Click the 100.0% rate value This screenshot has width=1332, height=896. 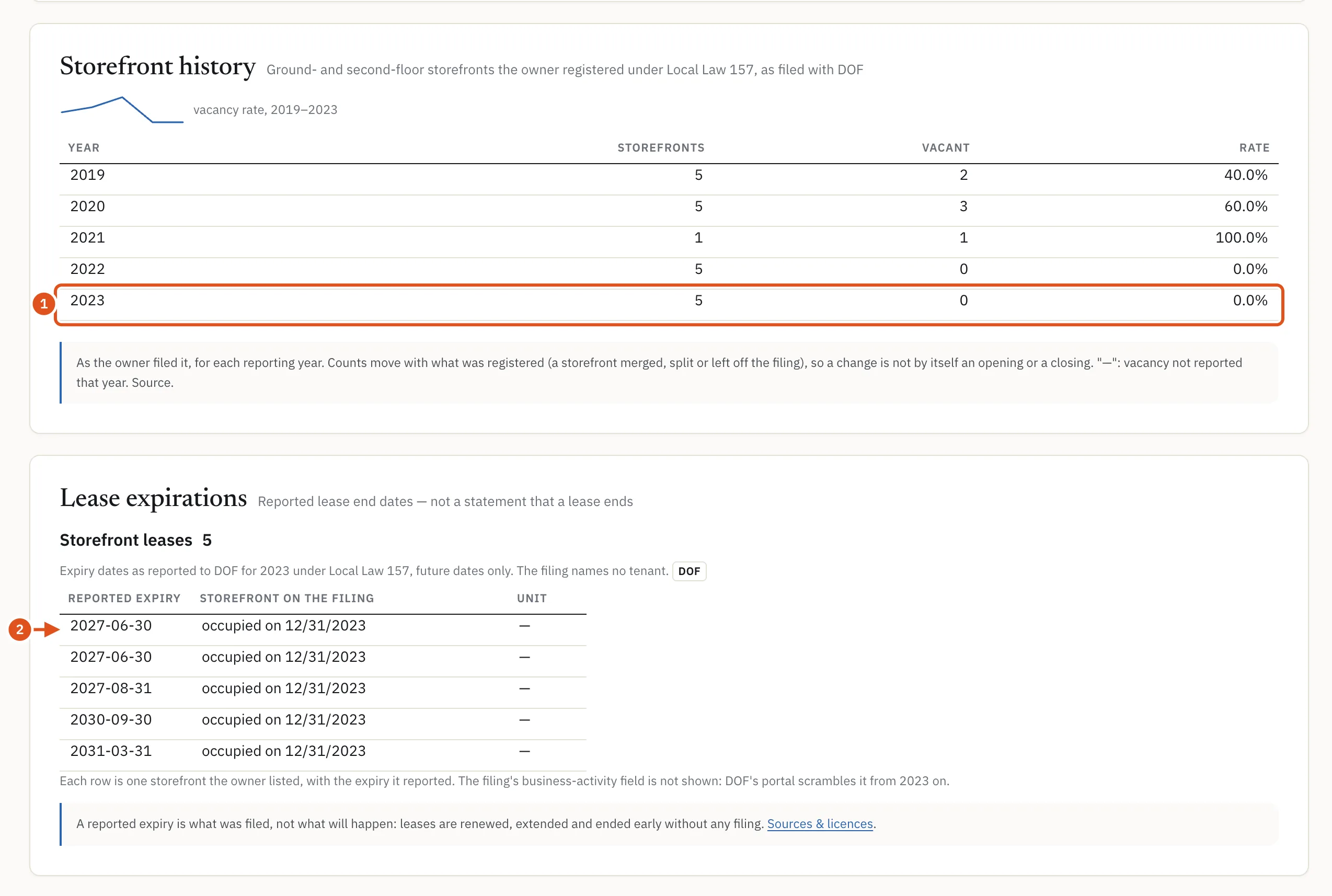point(1241,238)
